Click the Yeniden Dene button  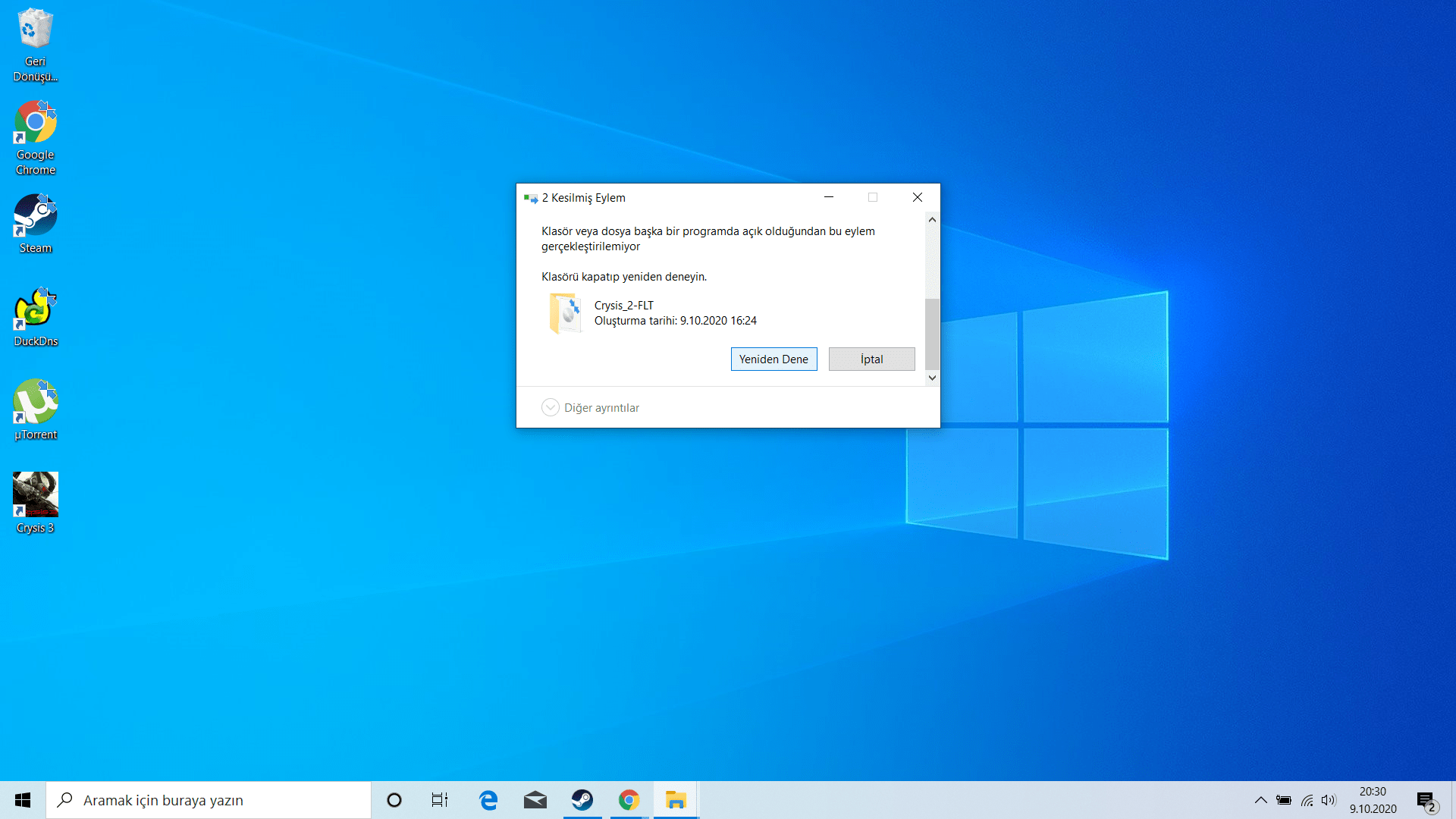tap(773, 359)
